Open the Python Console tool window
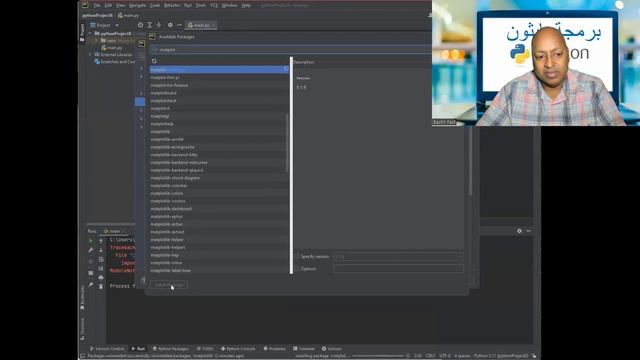This screenshot has width=640, height=360. (238, 349)
